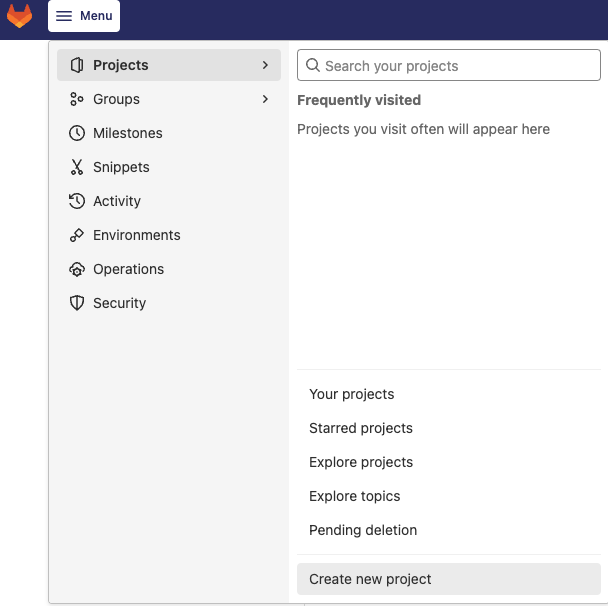Viewport: 608px width, 606px height.
Task: Click the Operations cloud-gear icon
Action: tap(77, 269)
